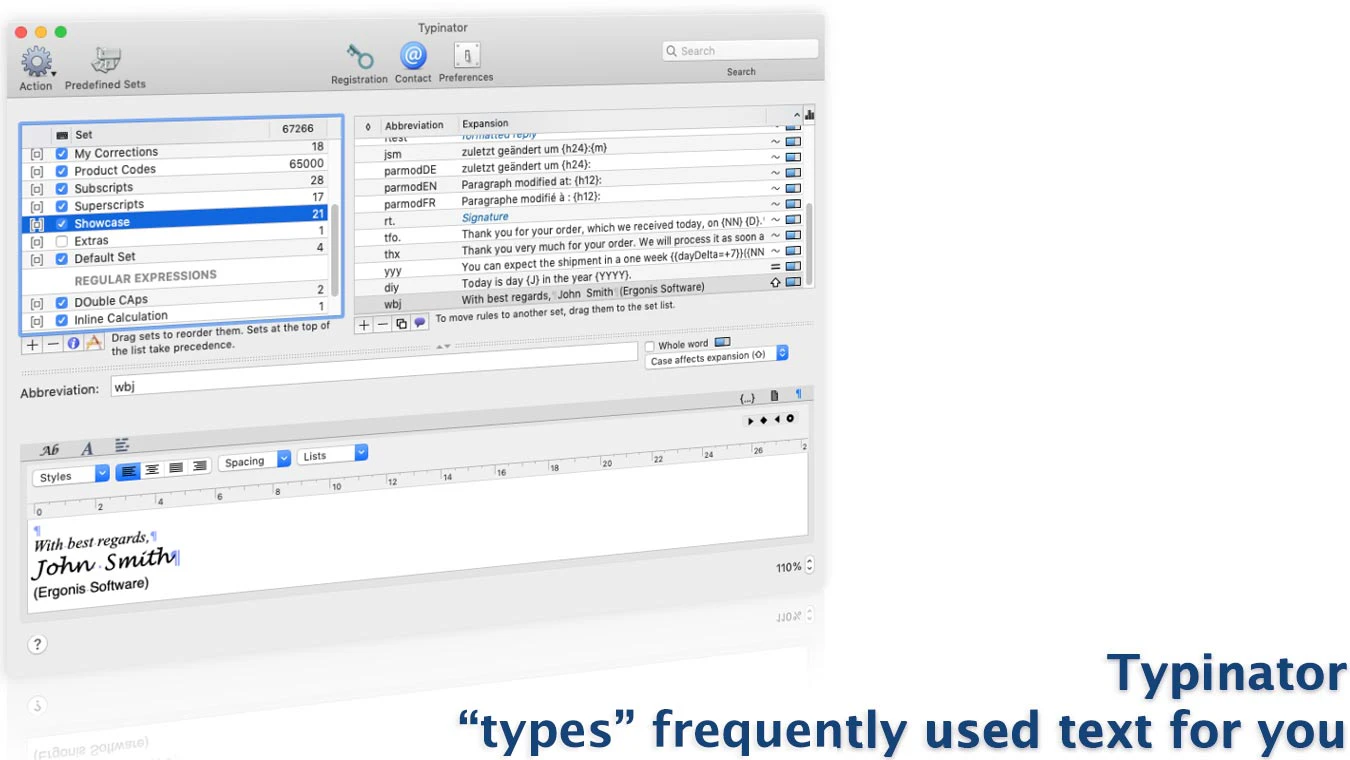This screenshot has height=760, width=1350.
Task: Toggle the Superscripts set checkbox
Action: [x=62, y=206]
